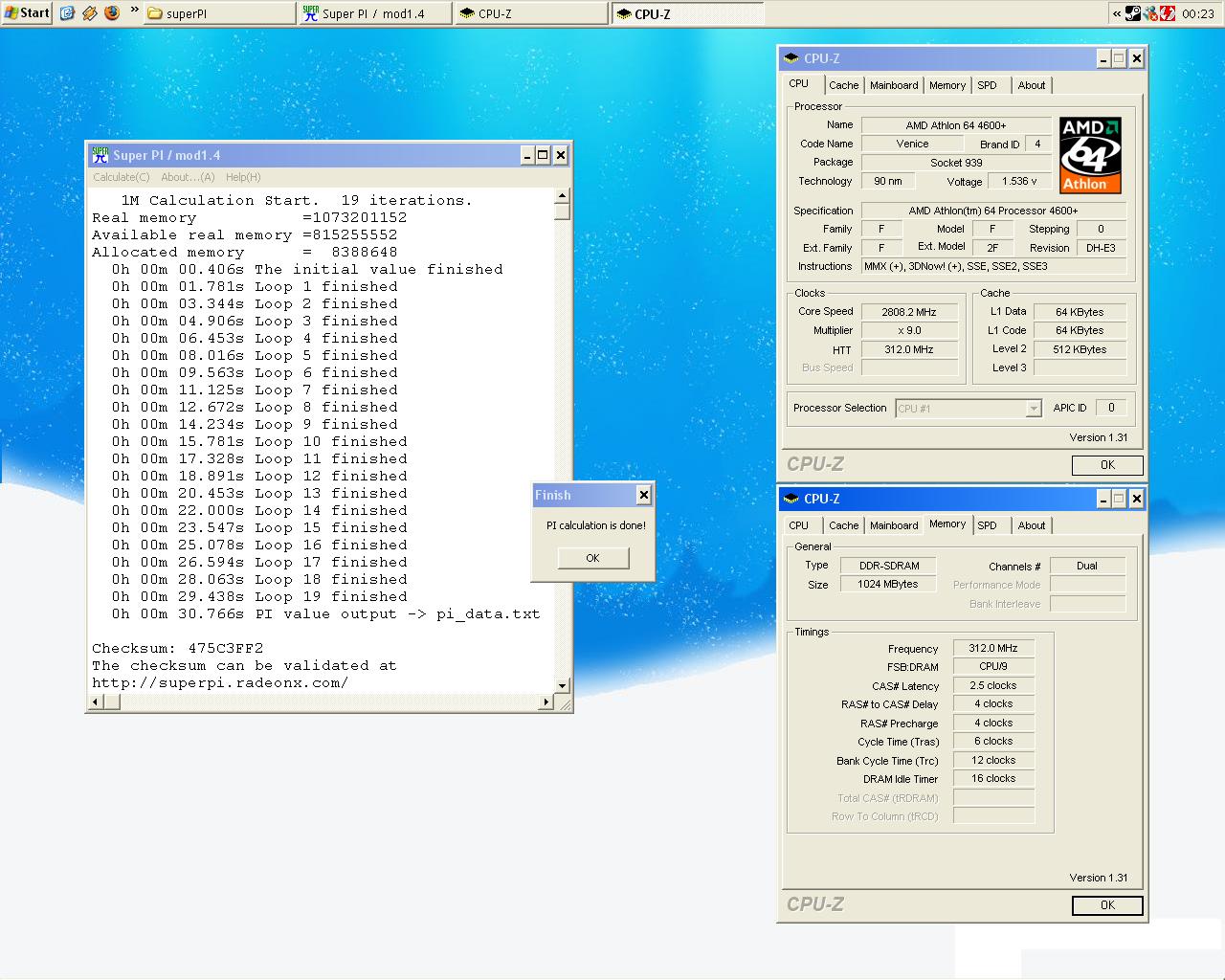
Task: Select the Memory tab in upper CPU-Z
Action: [947, 85]
